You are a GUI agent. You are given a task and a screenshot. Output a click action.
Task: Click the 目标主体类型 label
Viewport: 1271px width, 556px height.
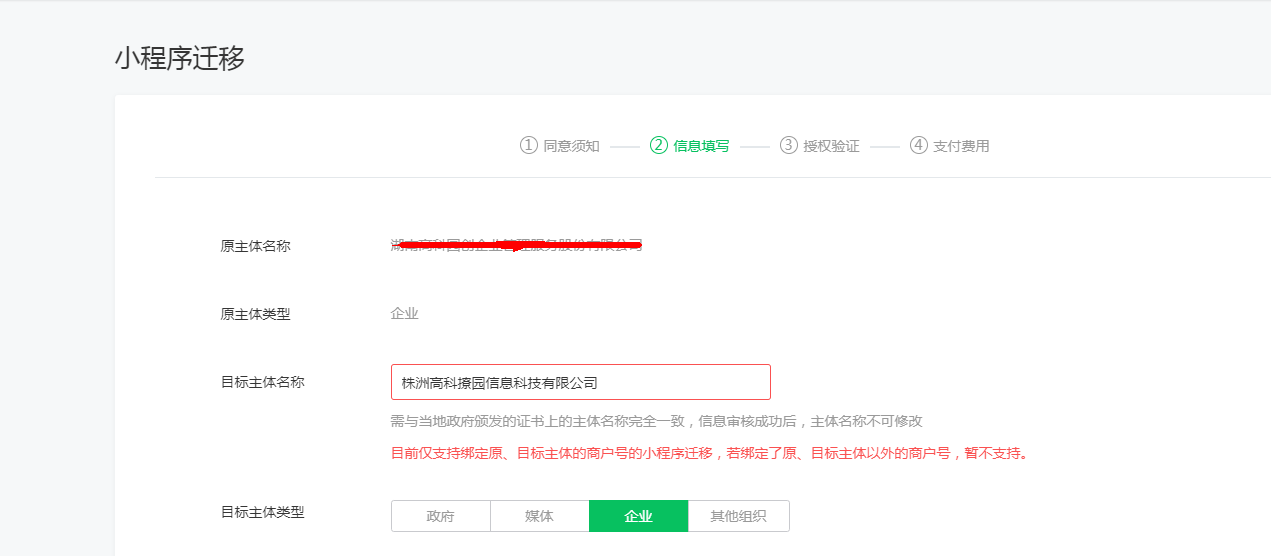pyautogui.click(x=262, y=512)
